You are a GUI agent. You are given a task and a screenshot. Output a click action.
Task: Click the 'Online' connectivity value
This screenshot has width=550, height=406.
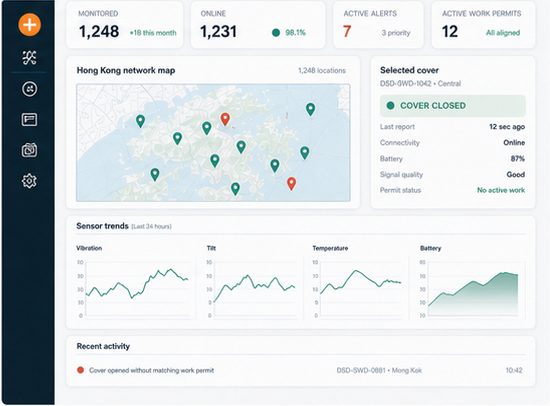coord(514,142)
